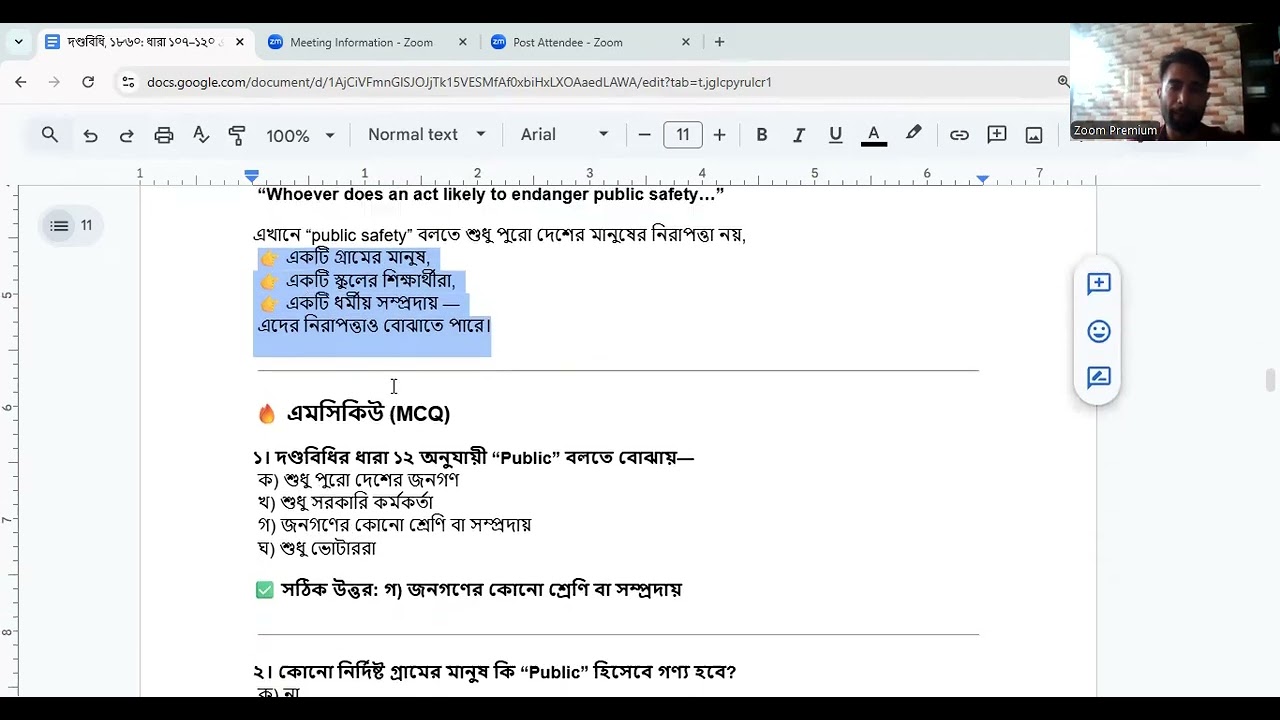Open the highlight color tool
Screen dimensions: 1280x720
coord(913,135)
